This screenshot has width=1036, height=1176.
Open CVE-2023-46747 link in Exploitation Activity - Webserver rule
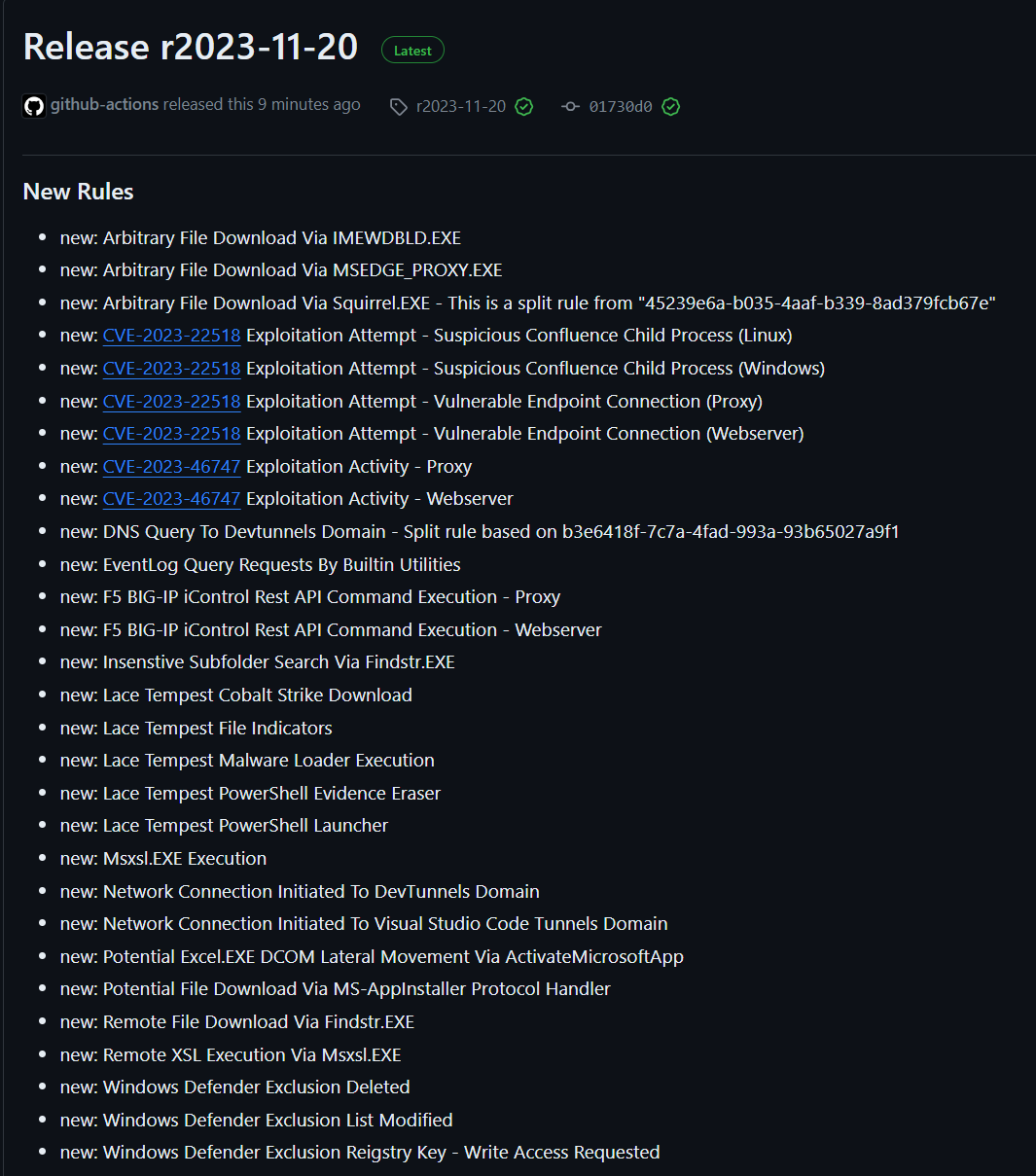tap(171, 499)
